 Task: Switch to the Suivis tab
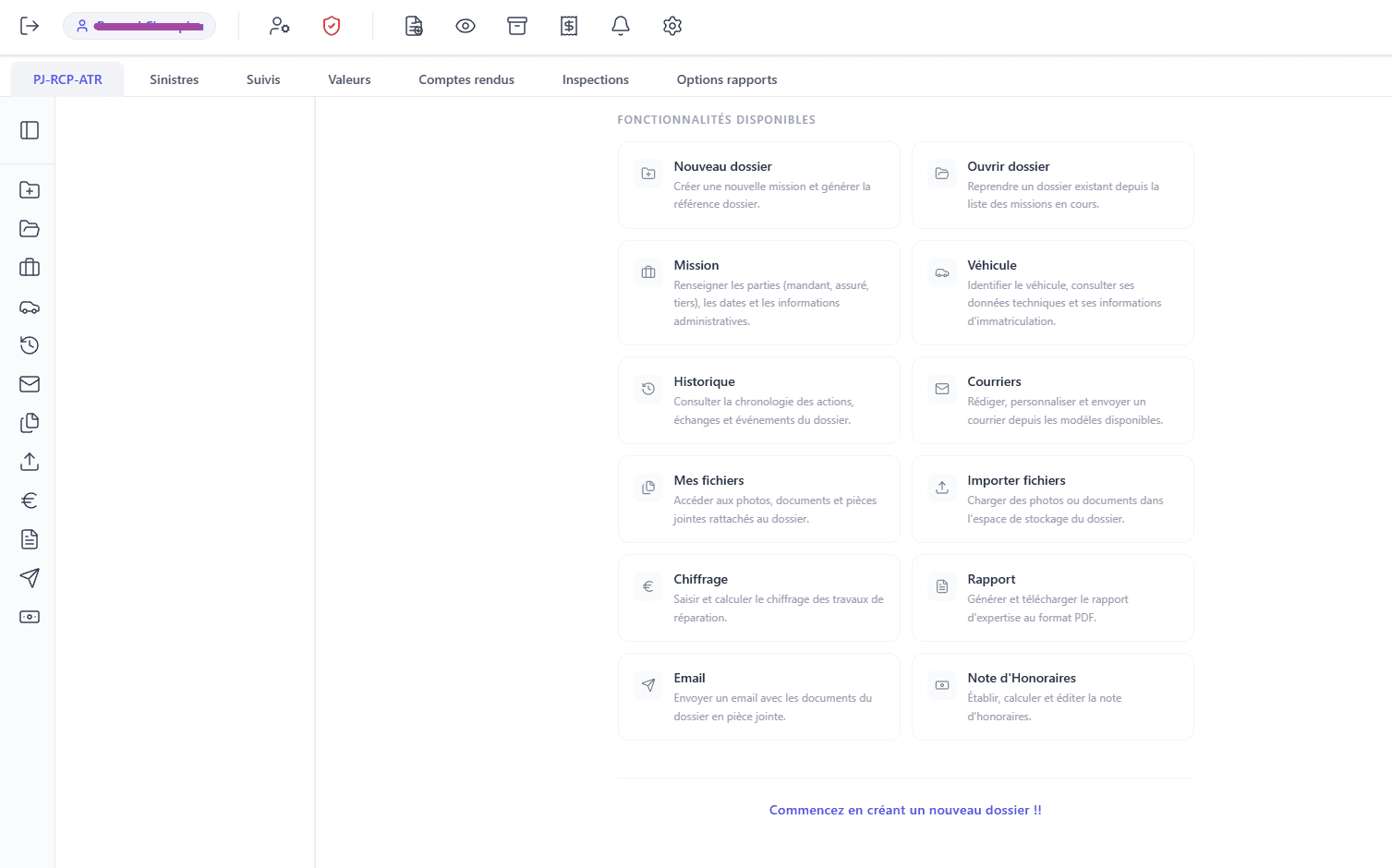(263, 79)
